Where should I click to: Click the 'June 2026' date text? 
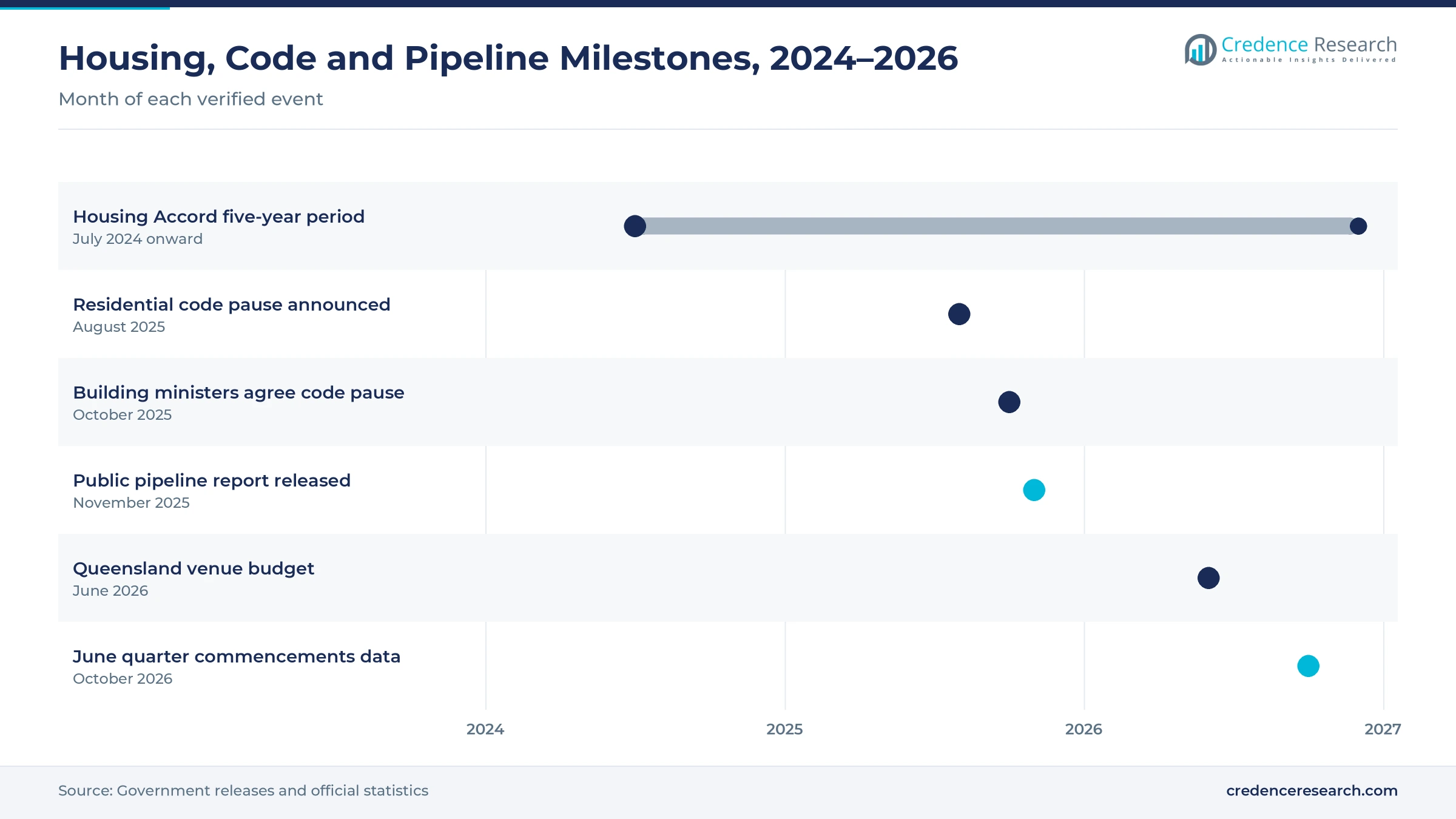click(x=110, y=591)
